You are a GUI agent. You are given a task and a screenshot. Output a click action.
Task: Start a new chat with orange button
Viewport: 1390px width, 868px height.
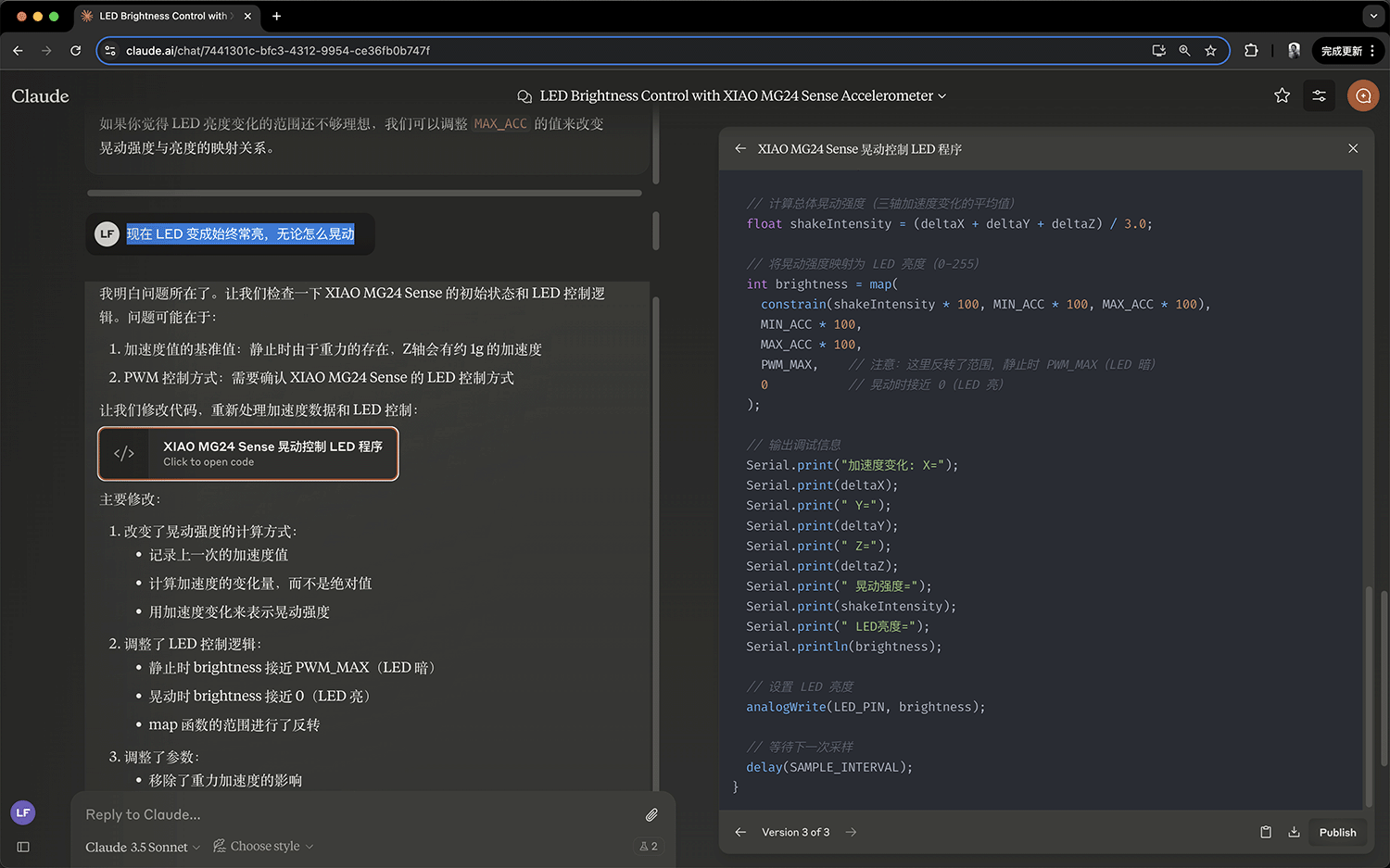(1363, 95)
